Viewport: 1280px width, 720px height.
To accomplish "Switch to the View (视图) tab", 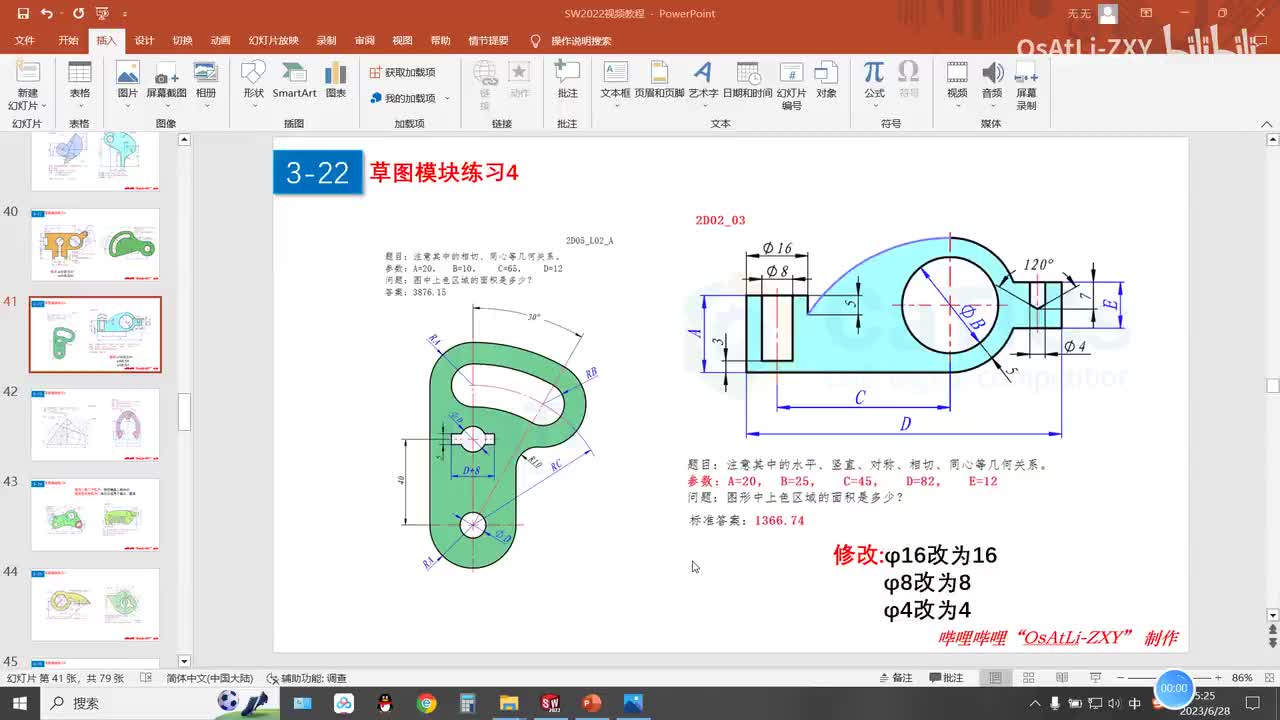I will click(x=402, y=41).
